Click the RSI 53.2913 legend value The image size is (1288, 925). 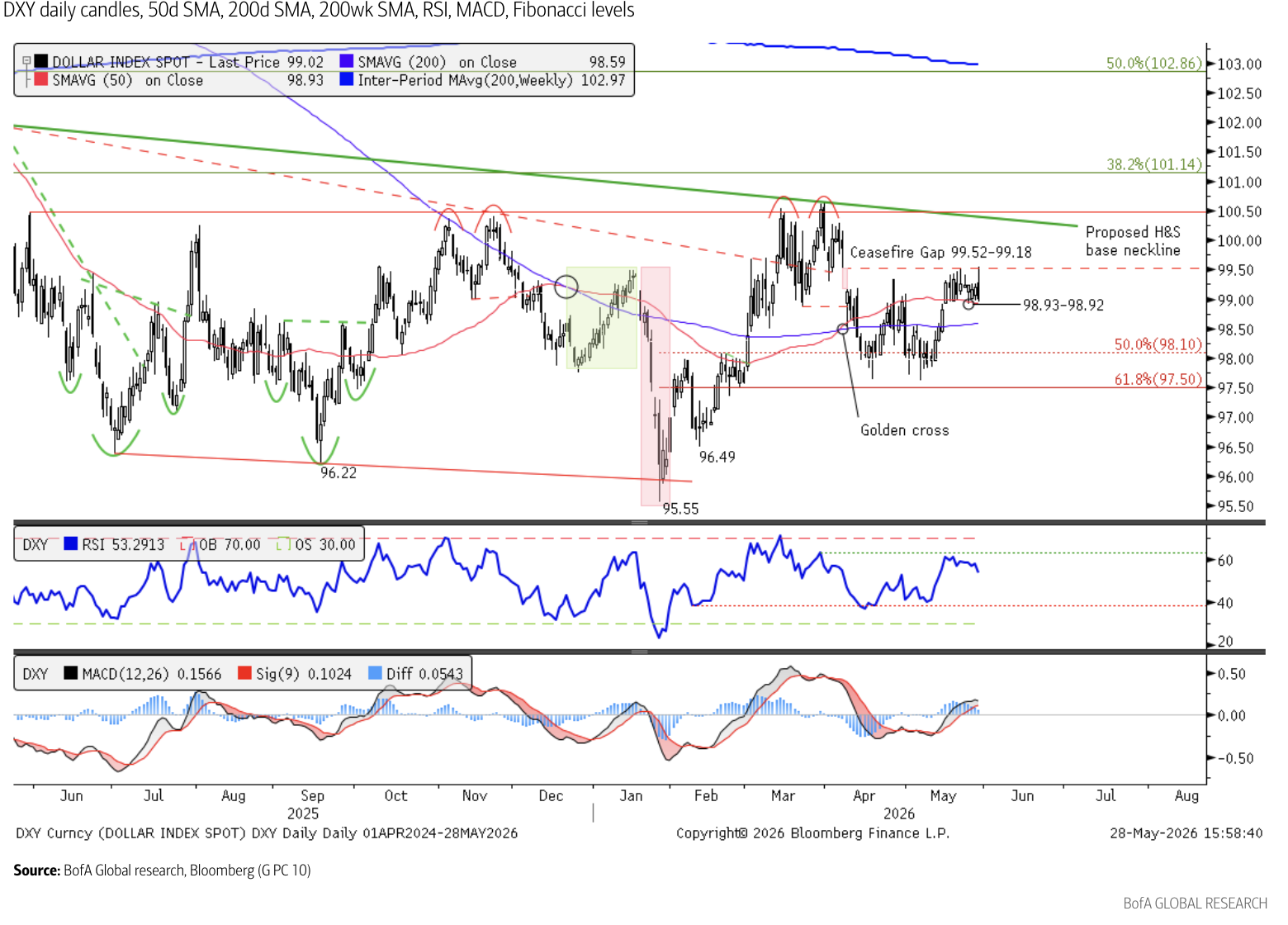(x=123, y=544)
